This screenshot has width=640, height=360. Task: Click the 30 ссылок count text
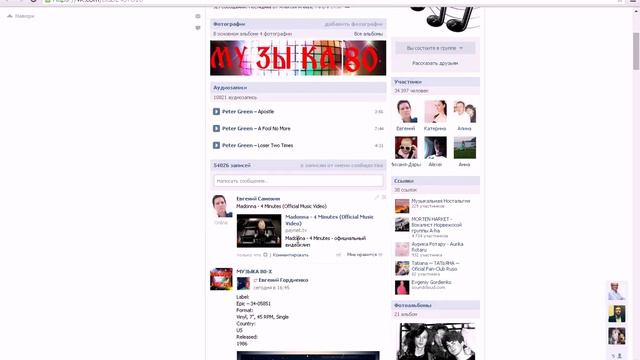[x=405, y=190]
